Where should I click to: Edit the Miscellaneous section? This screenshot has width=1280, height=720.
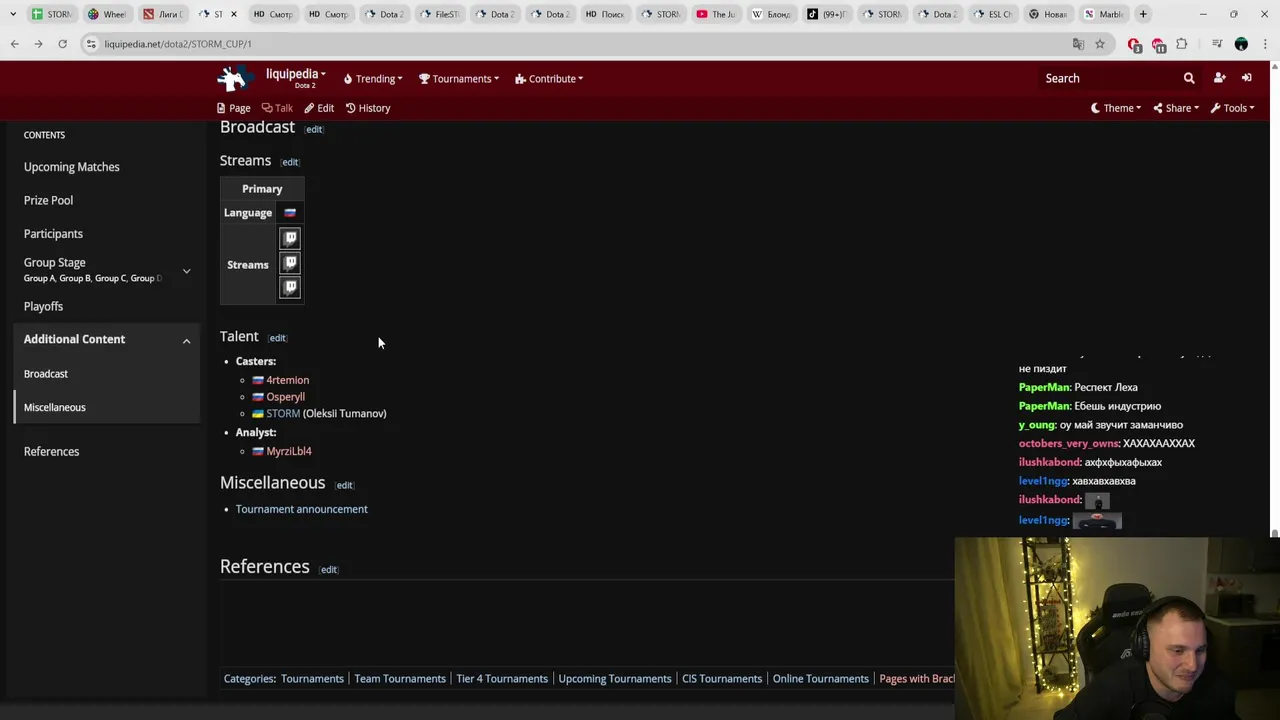pyautogui.click(x=344, y=485)
